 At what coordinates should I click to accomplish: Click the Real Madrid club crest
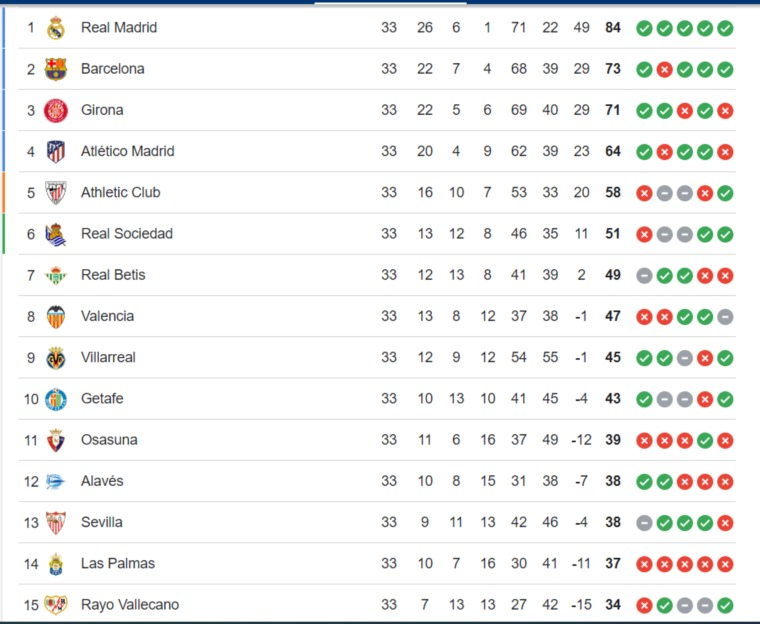pos(56,28)
